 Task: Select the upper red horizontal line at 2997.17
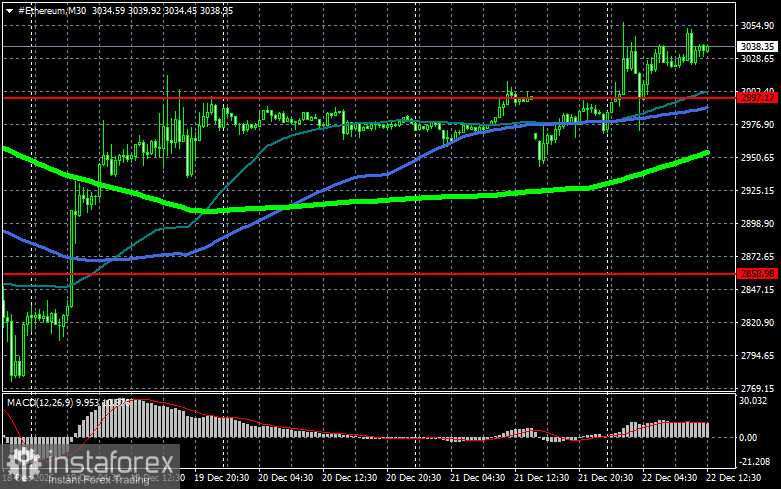369,98
